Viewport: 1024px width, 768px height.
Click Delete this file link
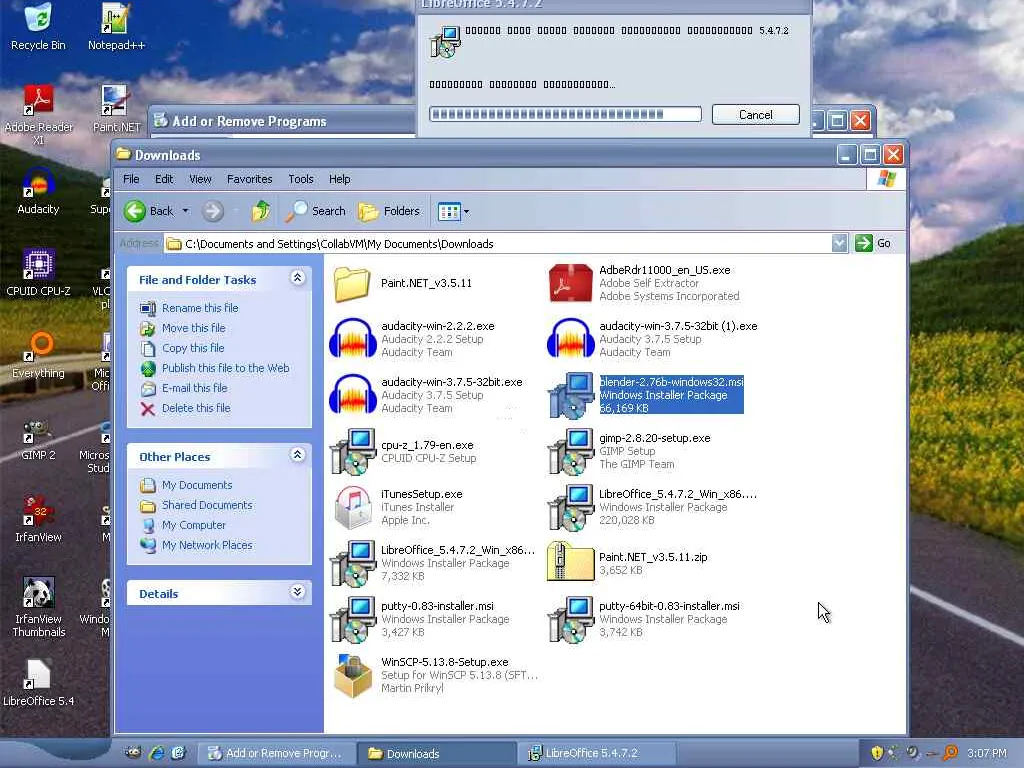coord(196,408)
